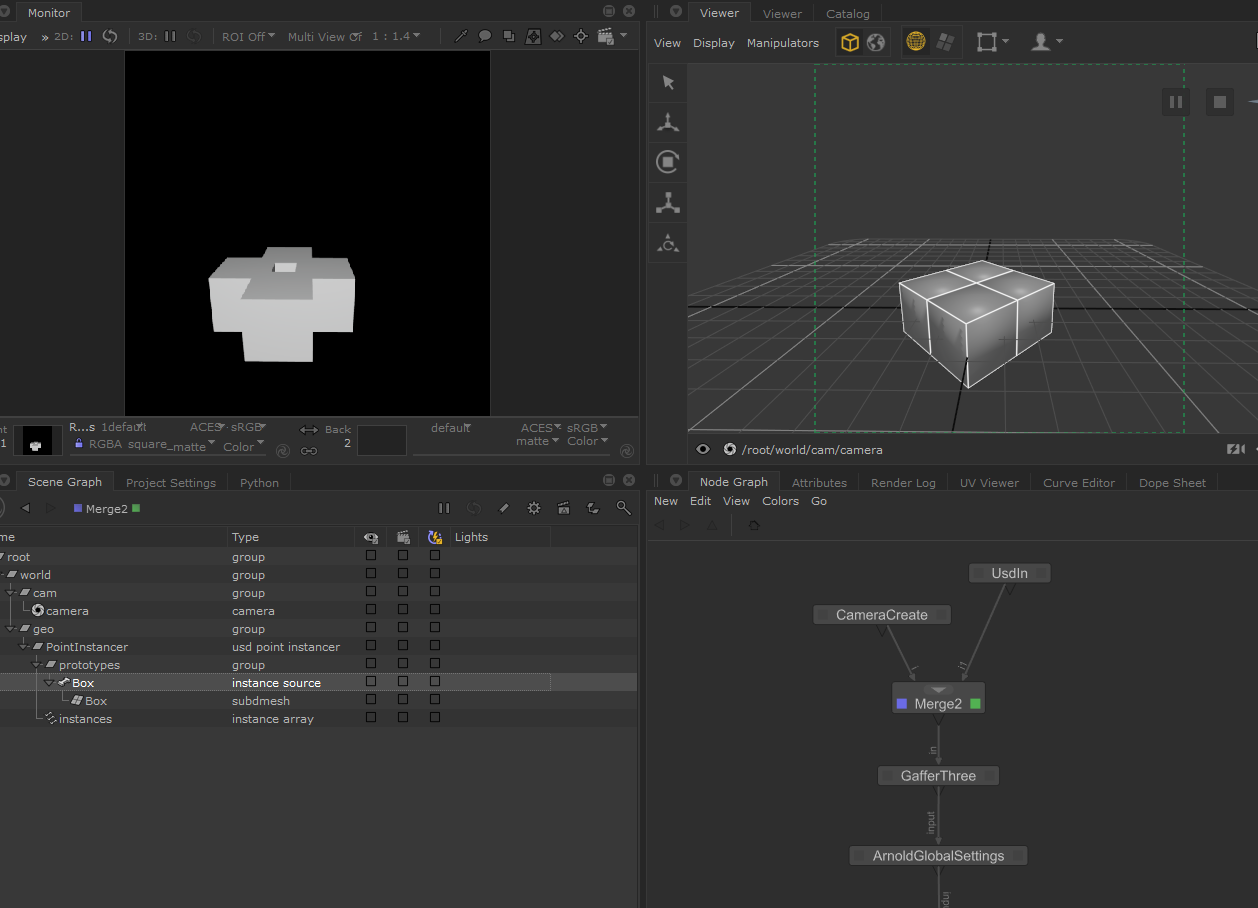Collapse the Box instance source in Scene Graph
This screenshot has height=908, width=1258.
[49, 682]
